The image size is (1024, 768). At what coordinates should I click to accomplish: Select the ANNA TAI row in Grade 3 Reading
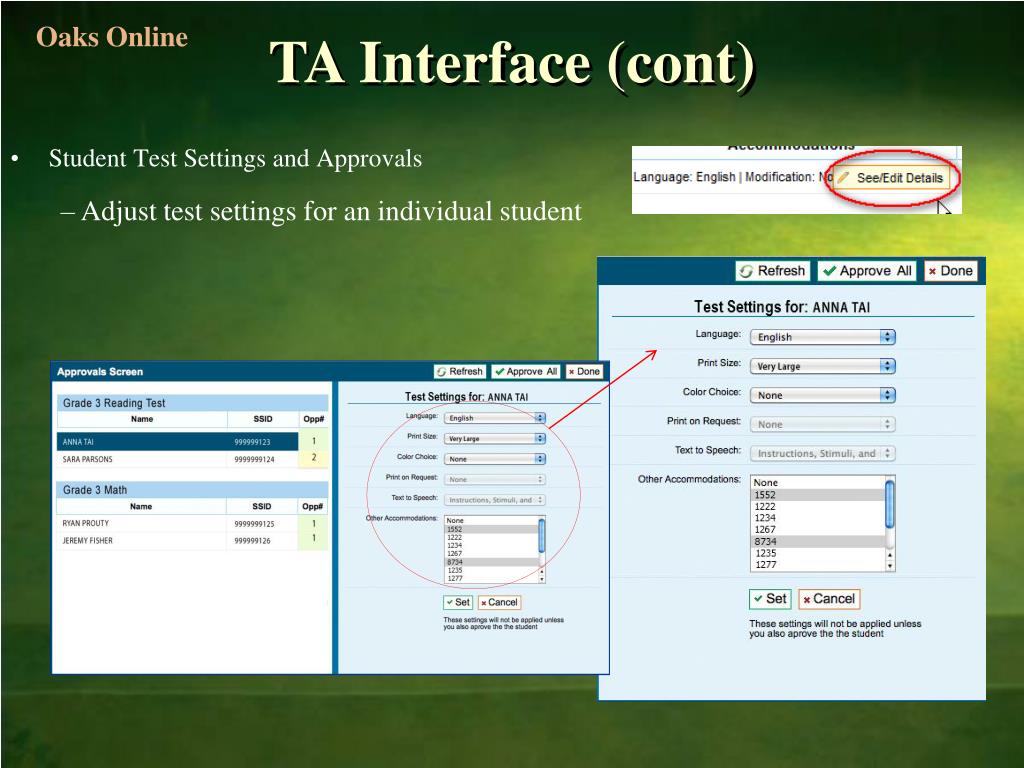click(x=177, y=441)
